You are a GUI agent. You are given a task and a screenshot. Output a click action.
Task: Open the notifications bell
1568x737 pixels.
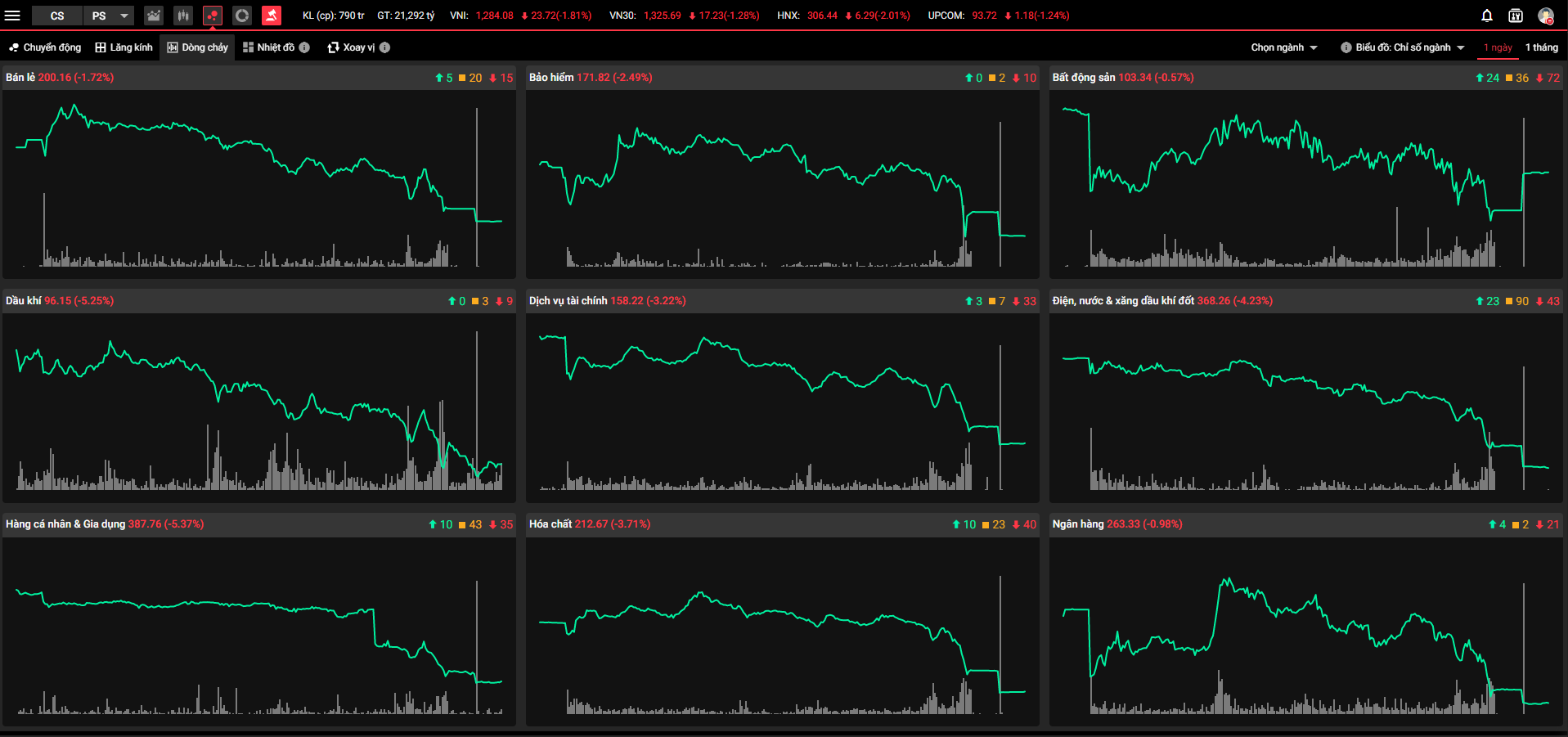coord(1487,16)
